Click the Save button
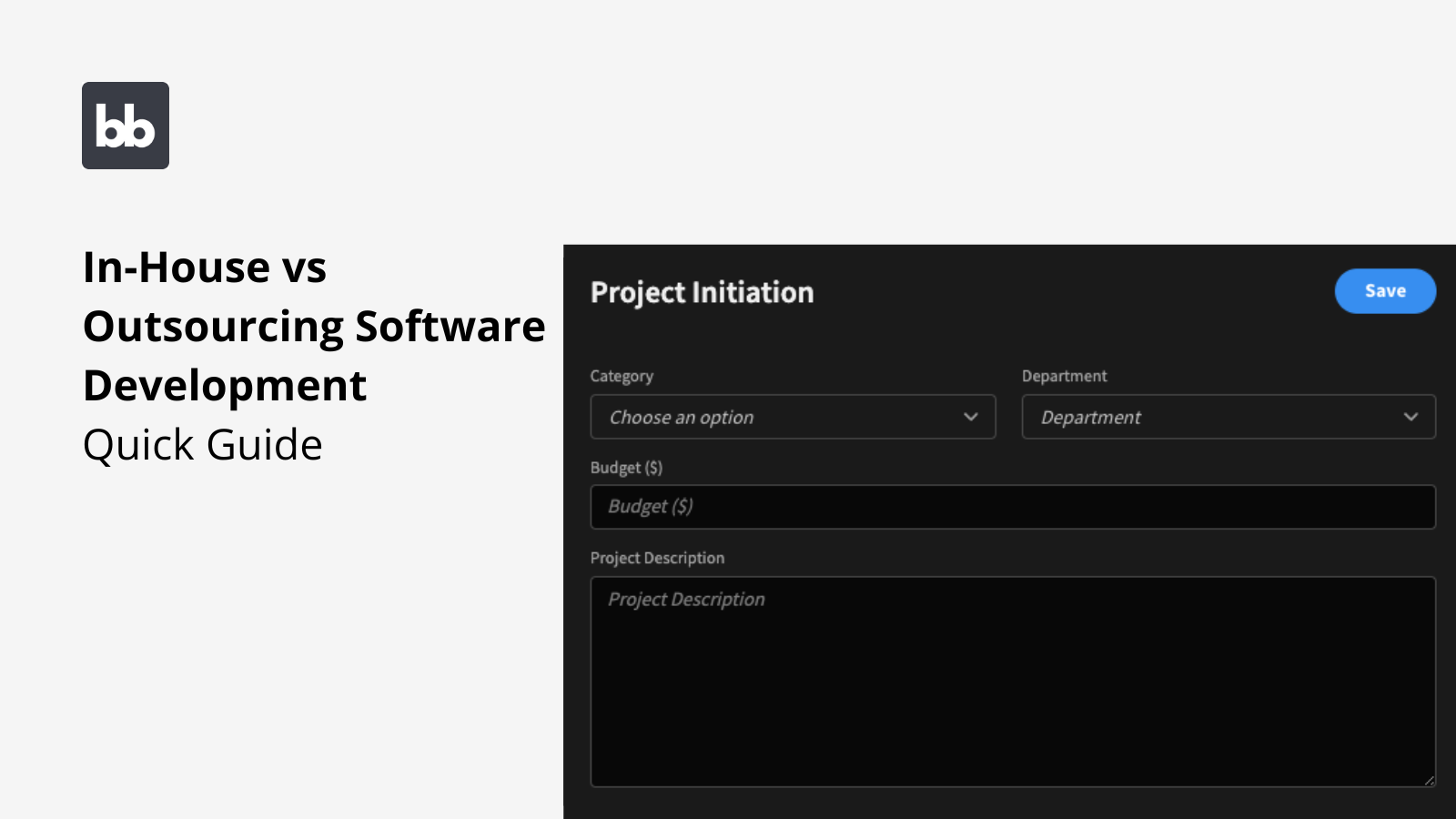This screenshot has height=819, width=1456. pos(1384,290)
